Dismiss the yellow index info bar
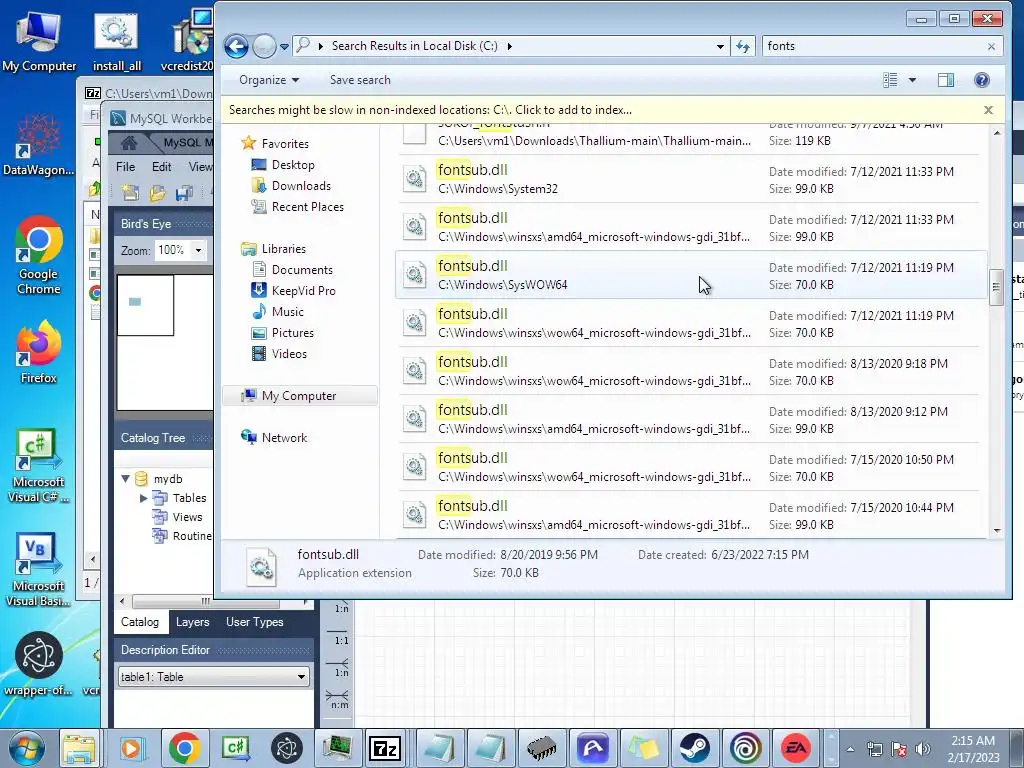Image resolution: width=1024 pixels, height=768 pixels. coord(988,110)
